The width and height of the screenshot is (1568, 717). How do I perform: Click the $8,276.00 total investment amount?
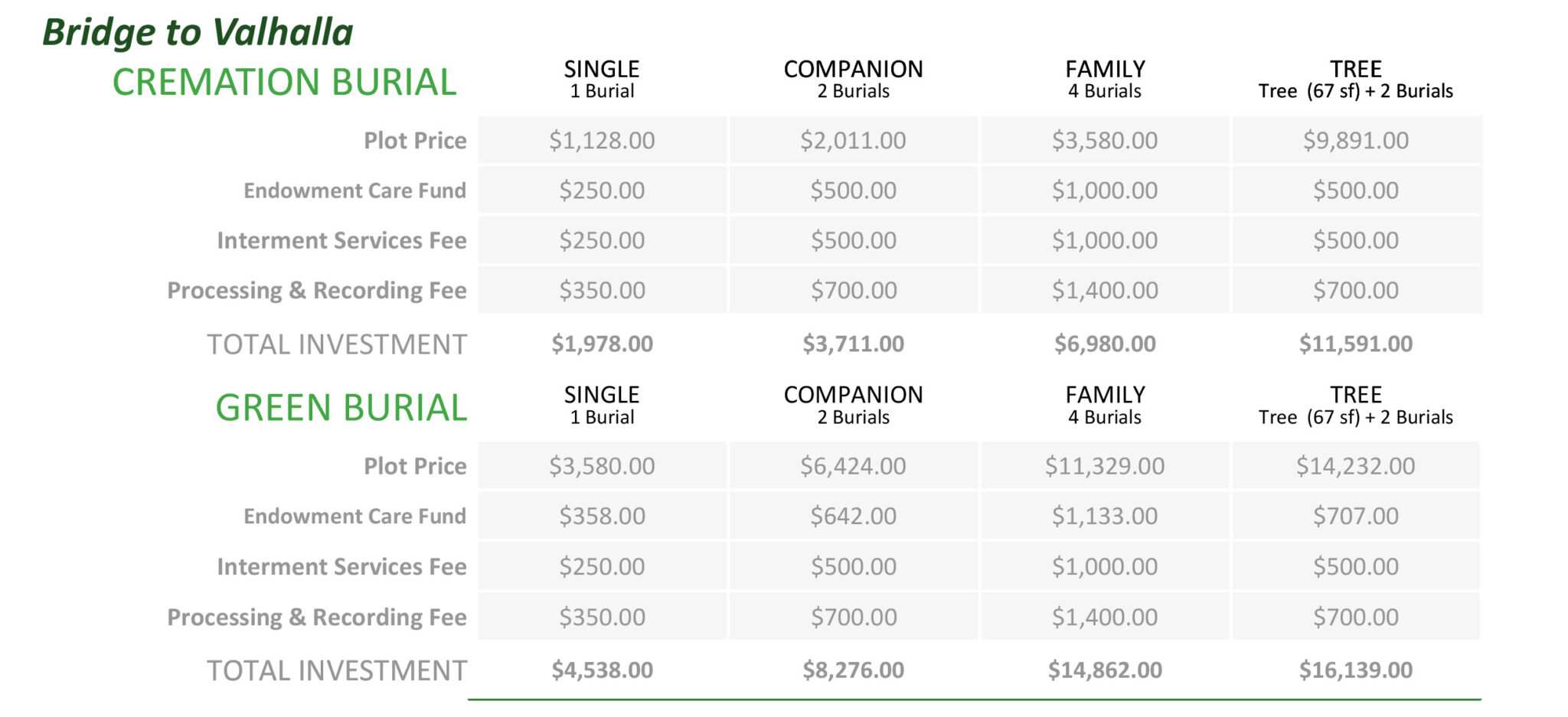point(853,670)
